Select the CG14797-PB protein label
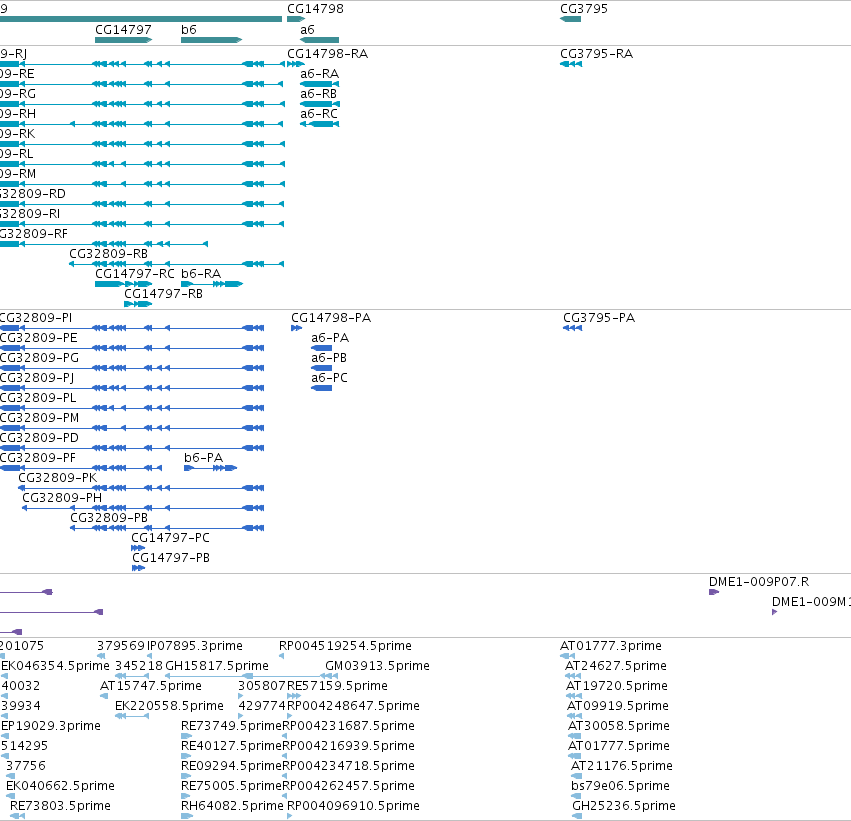 171,558
